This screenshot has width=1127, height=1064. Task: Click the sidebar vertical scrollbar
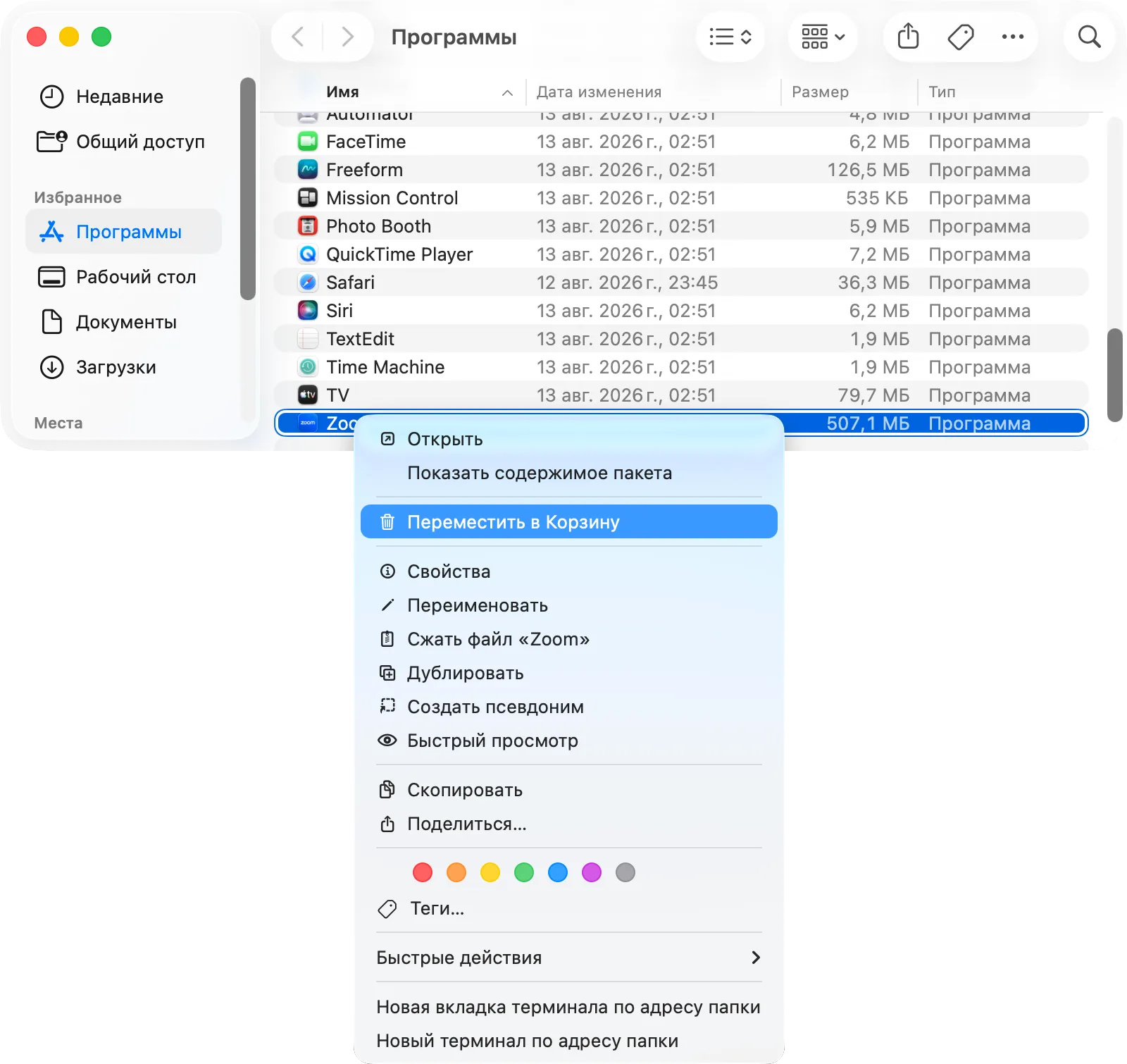click(247, 189)
